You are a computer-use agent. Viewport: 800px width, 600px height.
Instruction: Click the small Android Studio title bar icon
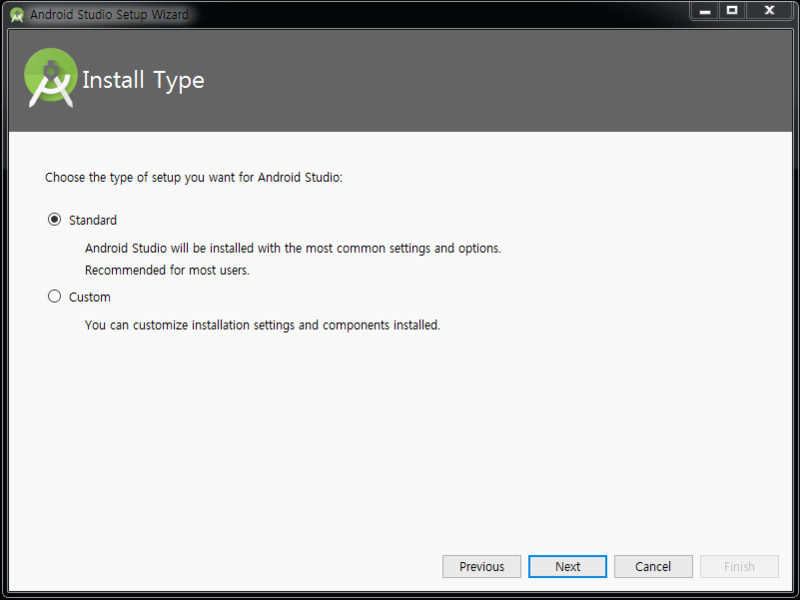pyautogui.click(x=17, y=15)
